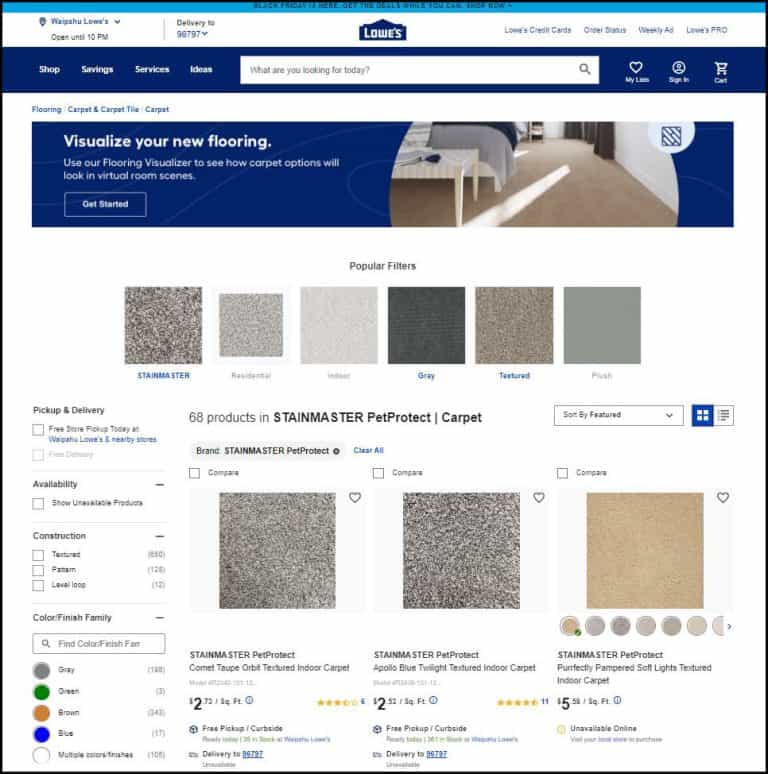Open the Savings menu
This screenshot has width=768, height=774.
pyautogui.click(x=97, y=69)
